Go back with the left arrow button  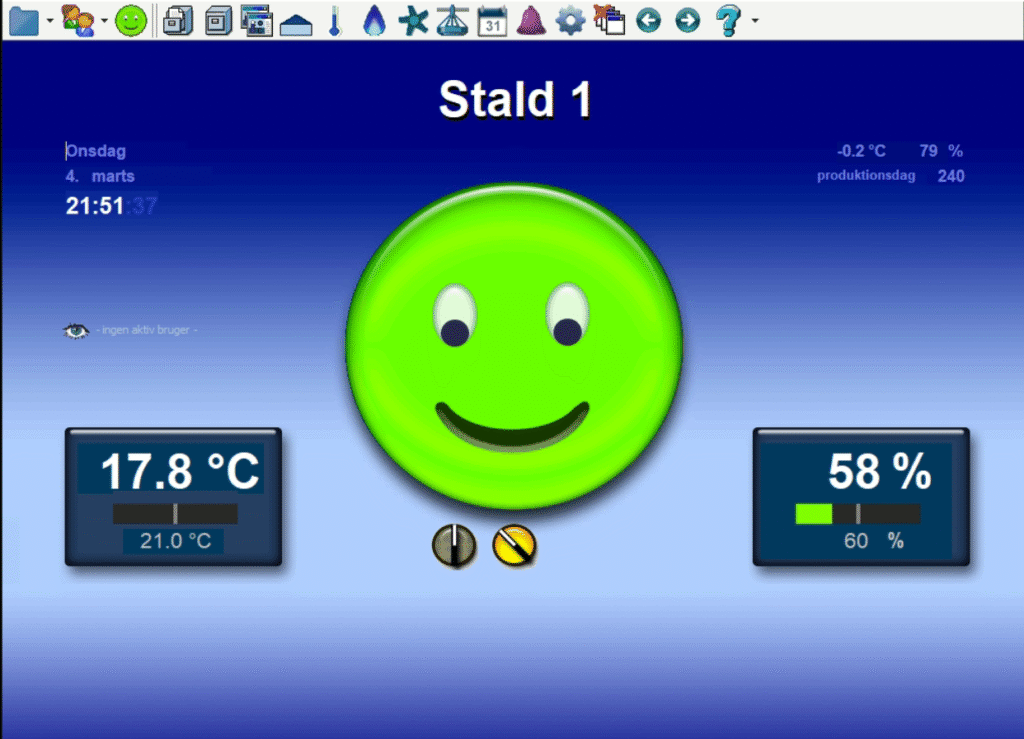click(x=648, y=20)
